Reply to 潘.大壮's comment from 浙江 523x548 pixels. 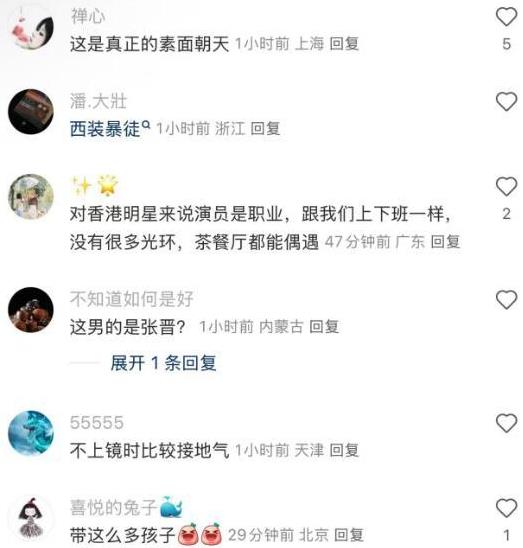[x=265, y=129]
